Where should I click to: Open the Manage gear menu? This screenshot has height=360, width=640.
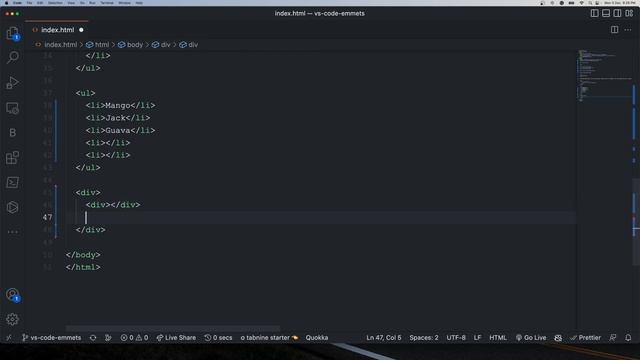[x=13, y=319]
